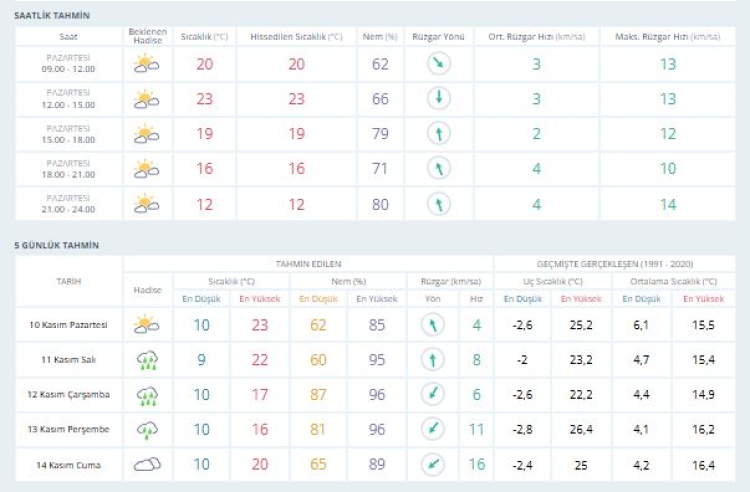Click the wind direction arrow for 09.00 - 12.00
This screenshot has height=492, width=750.
pos(437,64)
